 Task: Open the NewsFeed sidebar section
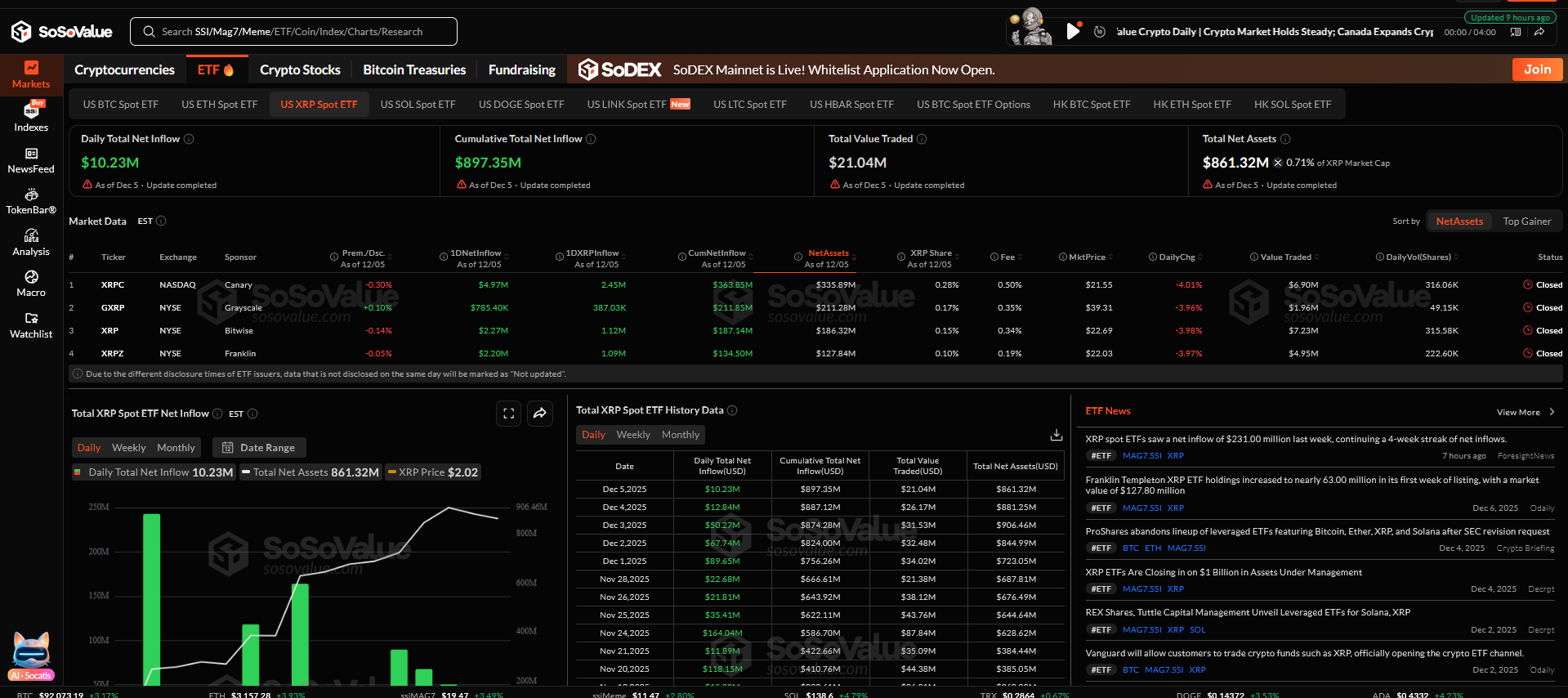(31, 161)
